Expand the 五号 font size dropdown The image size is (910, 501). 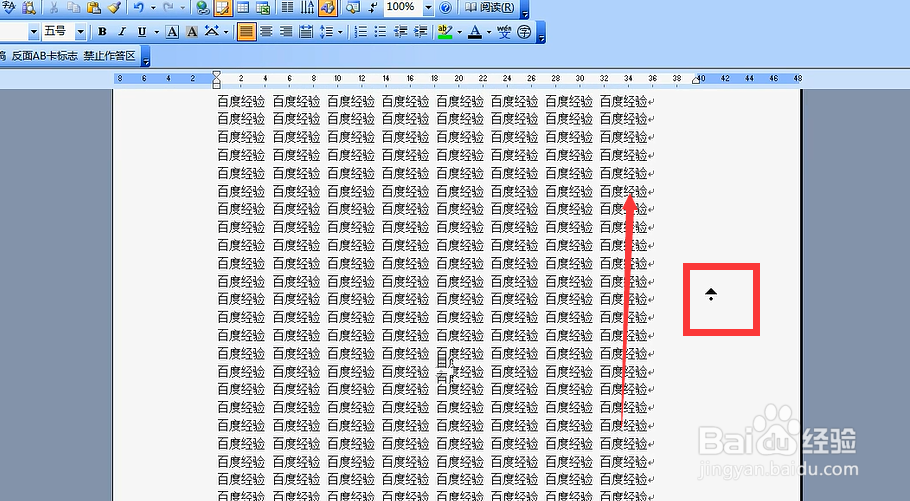click(81, 32)
